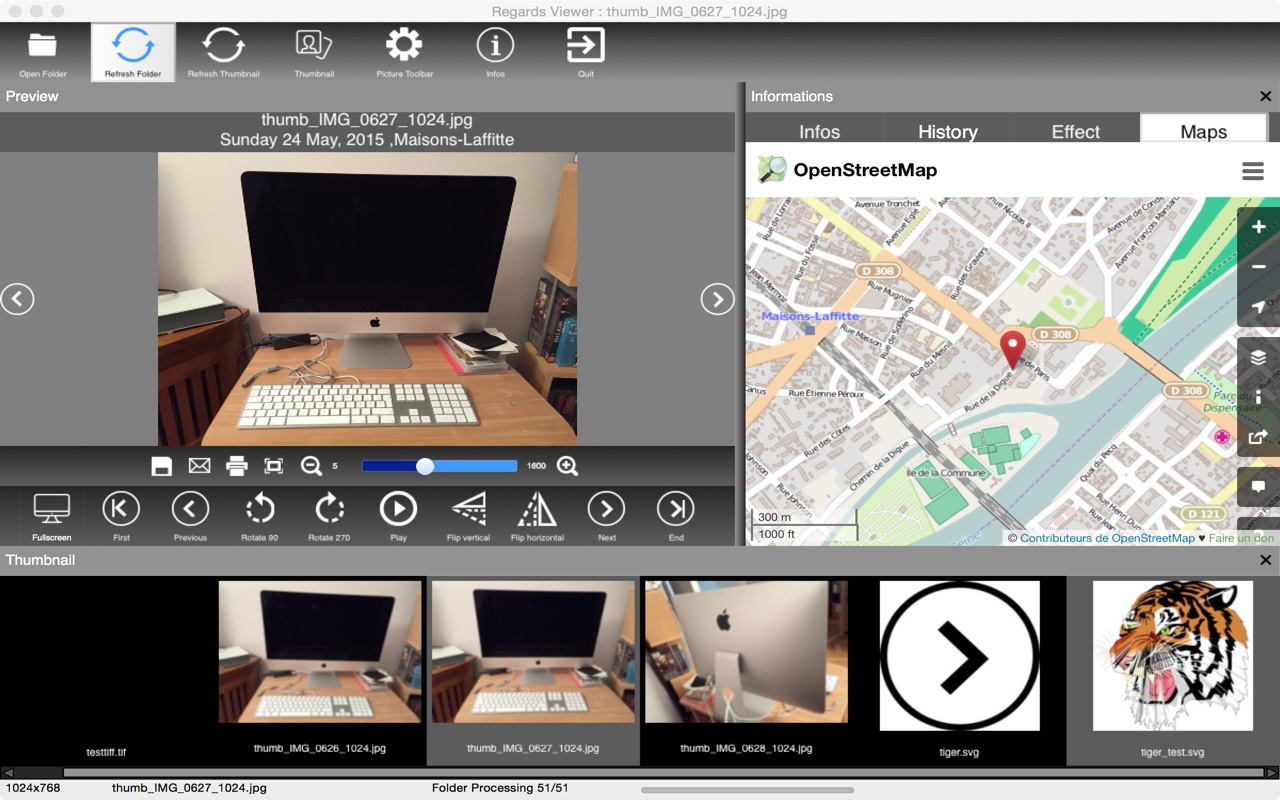Toggle the Thumbnail panel from the toolbar
This screenshot has width=1280, height=800.
coord(314,46)
